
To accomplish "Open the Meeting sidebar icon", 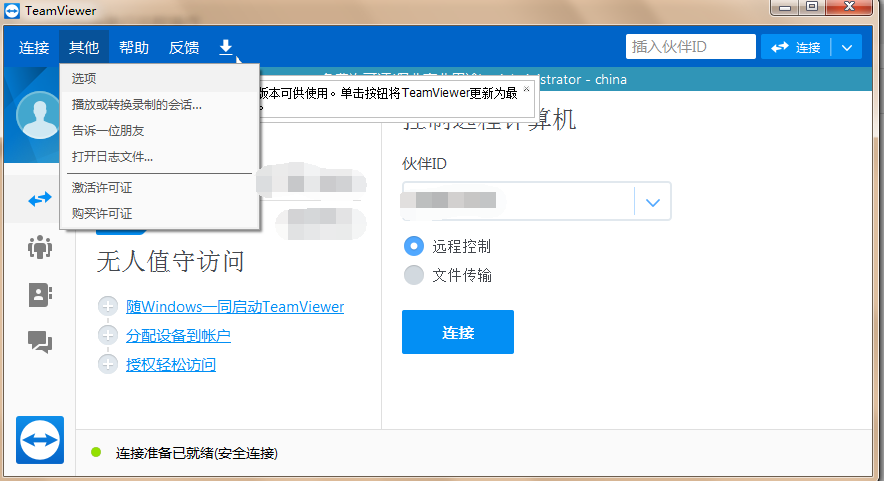I will coord(39,247).
